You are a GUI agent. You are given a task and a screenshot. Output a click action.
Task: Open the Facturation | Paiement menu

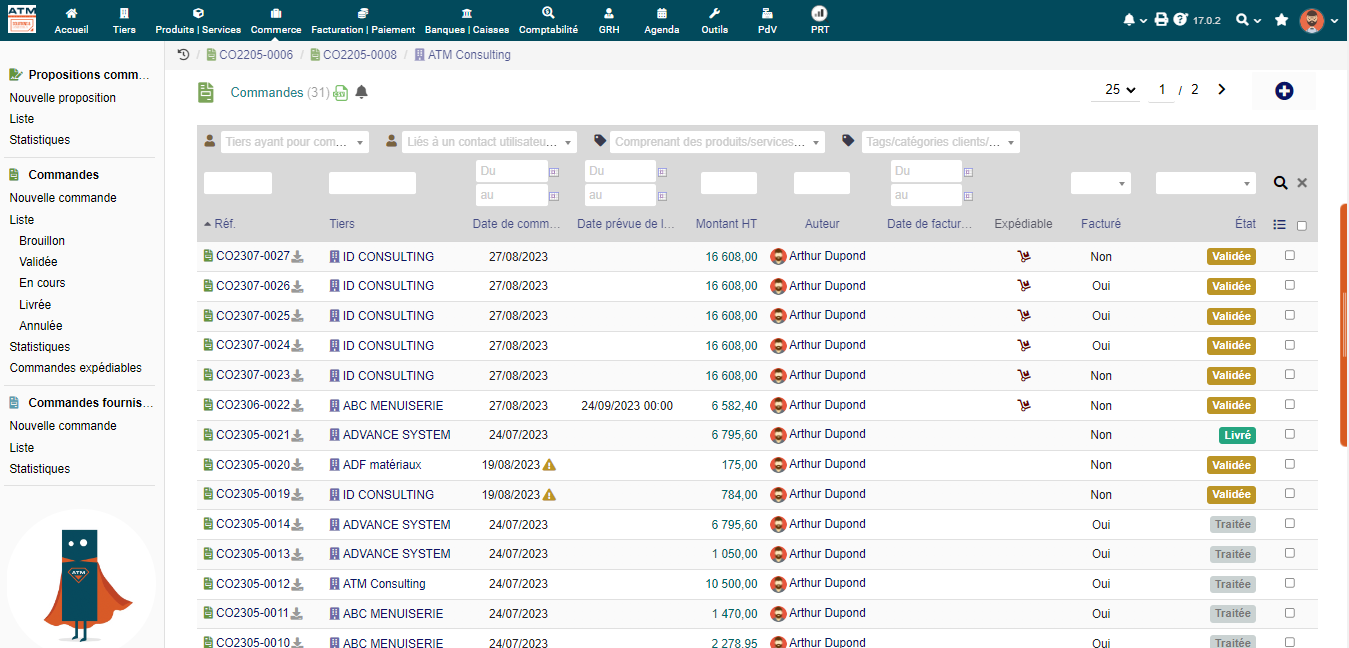click(362, 20)
